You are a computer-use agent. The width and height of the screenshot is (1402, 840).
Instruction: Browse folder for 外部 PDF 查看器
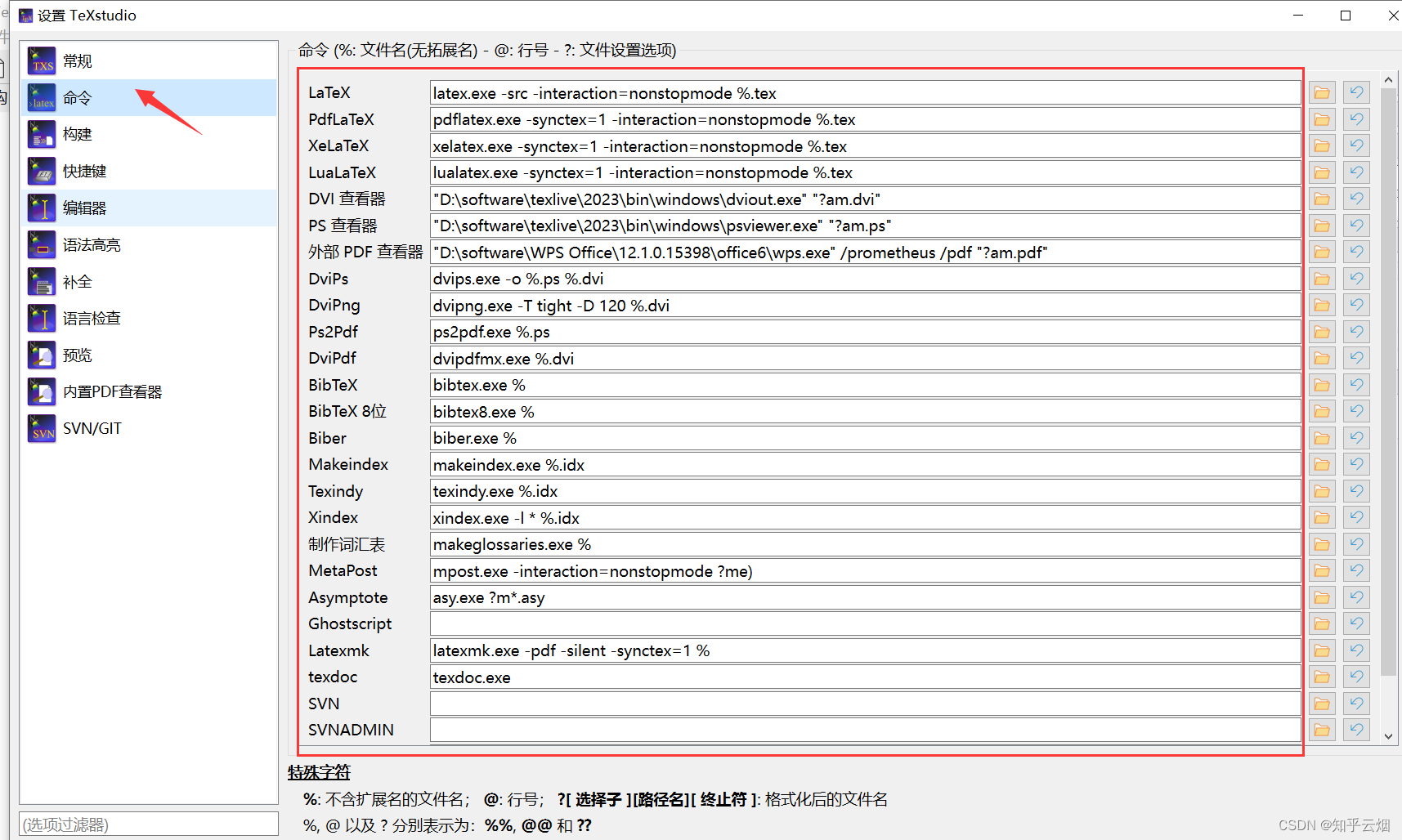tap(1322, 252)
